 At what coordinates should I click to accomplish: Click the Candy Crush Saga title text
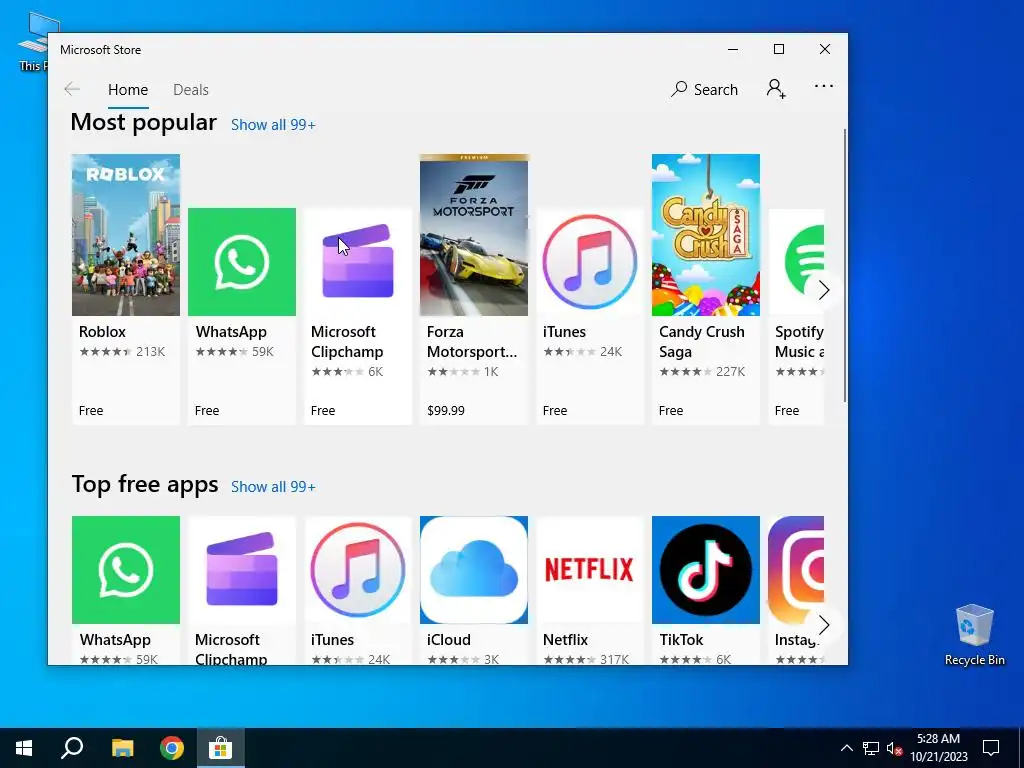pos(701,342)
